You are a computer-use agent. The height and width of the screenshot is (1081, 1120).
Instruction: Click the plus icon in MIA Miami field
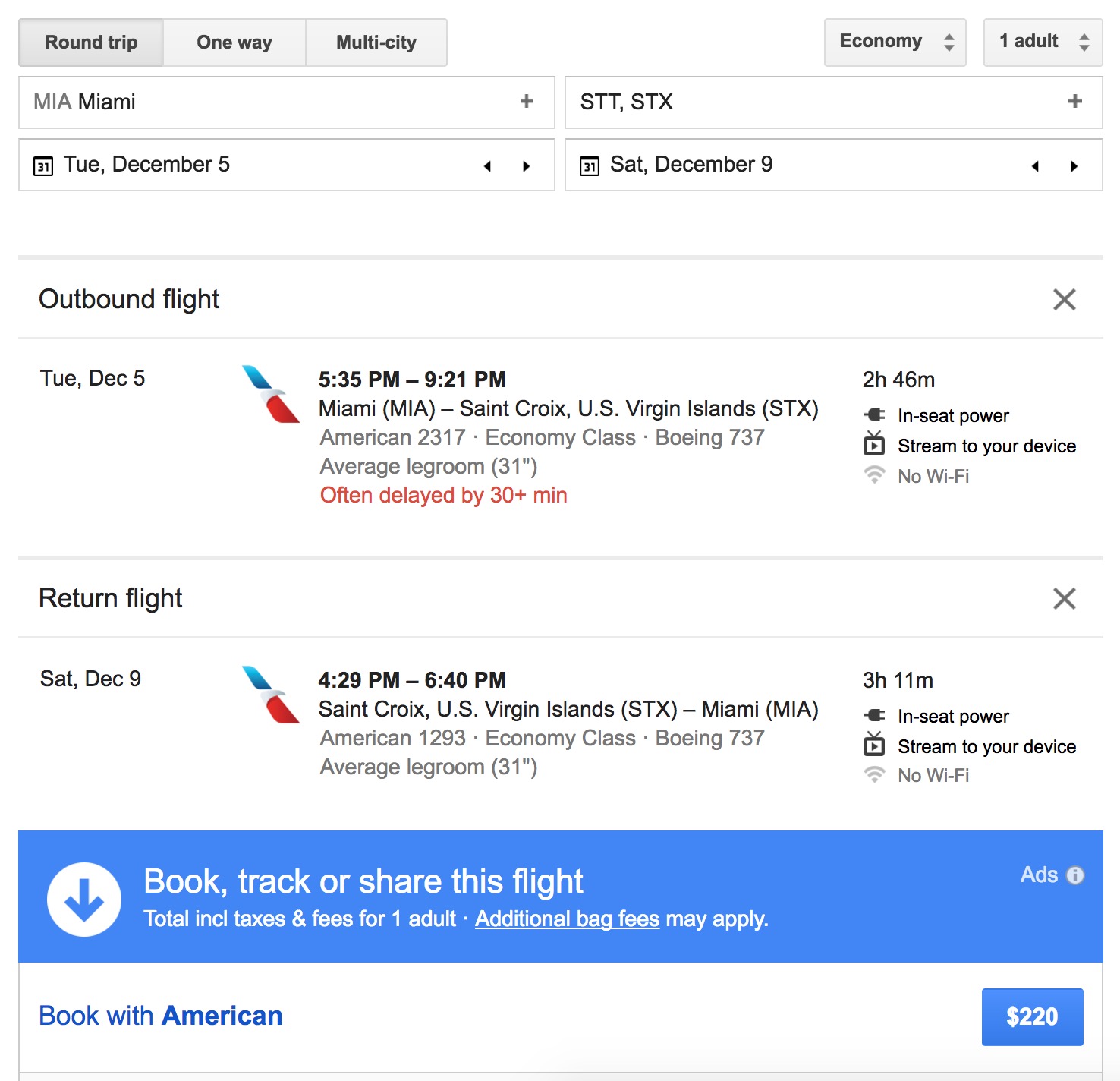(527, 102)
